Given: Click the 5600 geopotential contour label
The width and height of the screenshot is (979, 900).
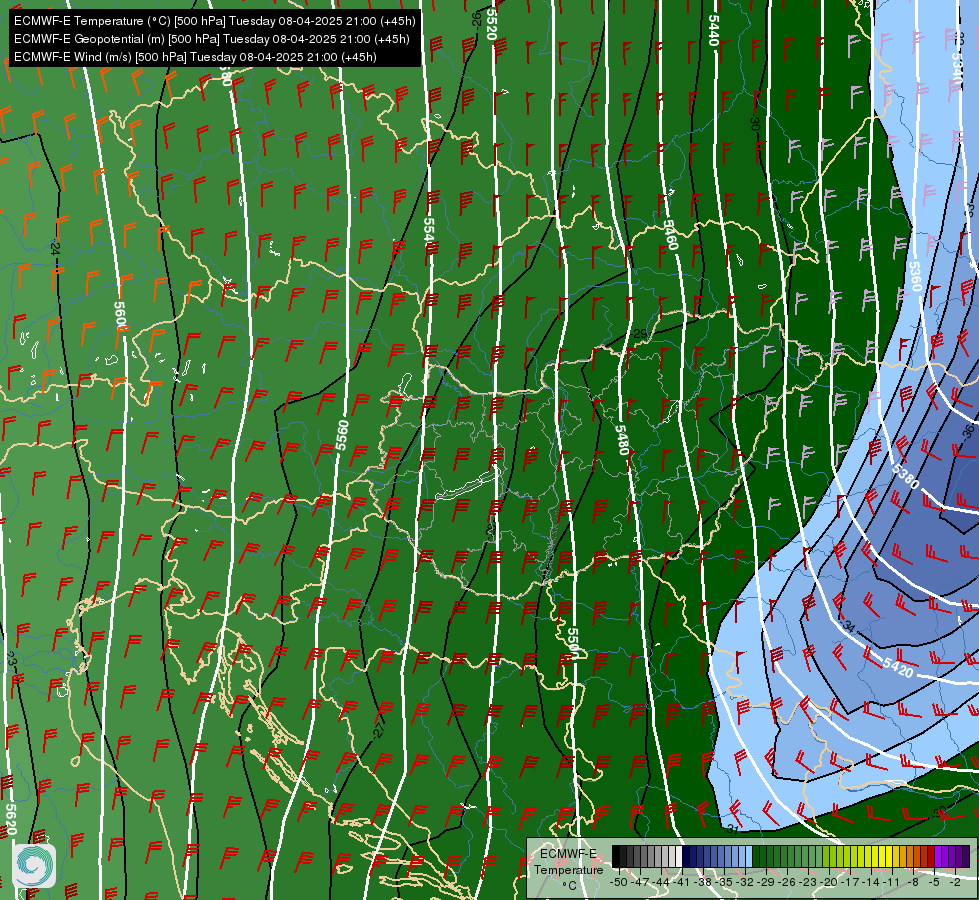Looking at the screenshot, I should pyautogui.click(x=121, y=317).
